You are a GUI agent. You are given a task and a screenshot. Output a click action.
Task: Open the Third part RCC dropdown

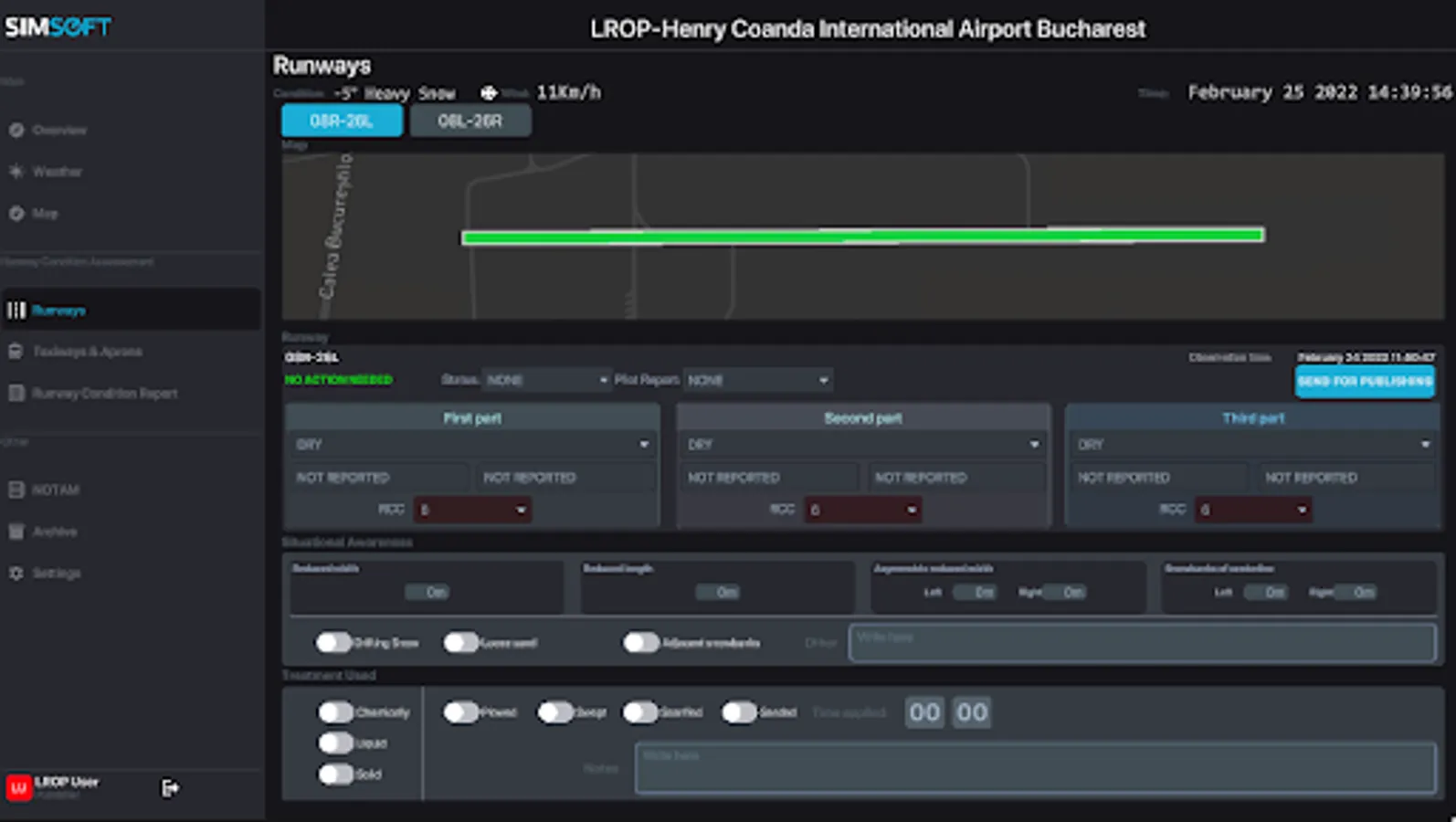[1253, 510]
